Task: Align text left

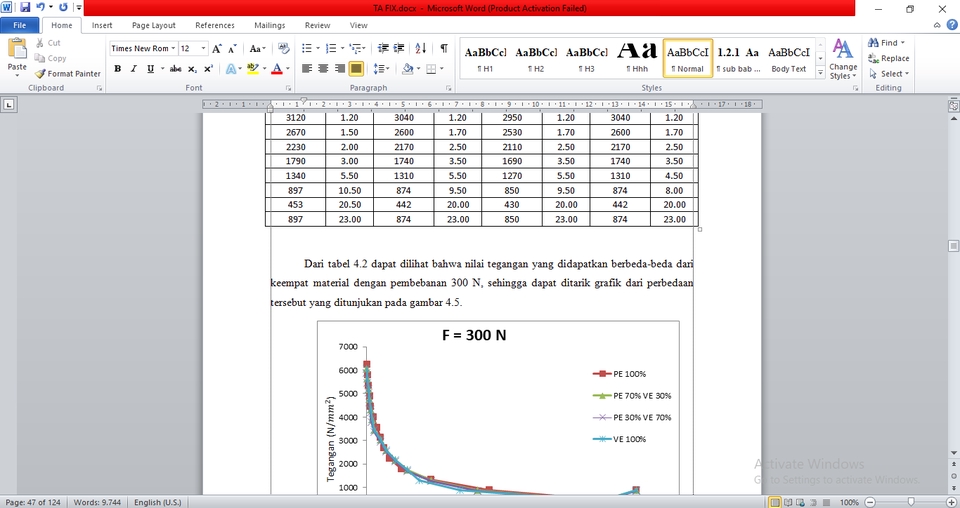Action: [x=307, y=69]
